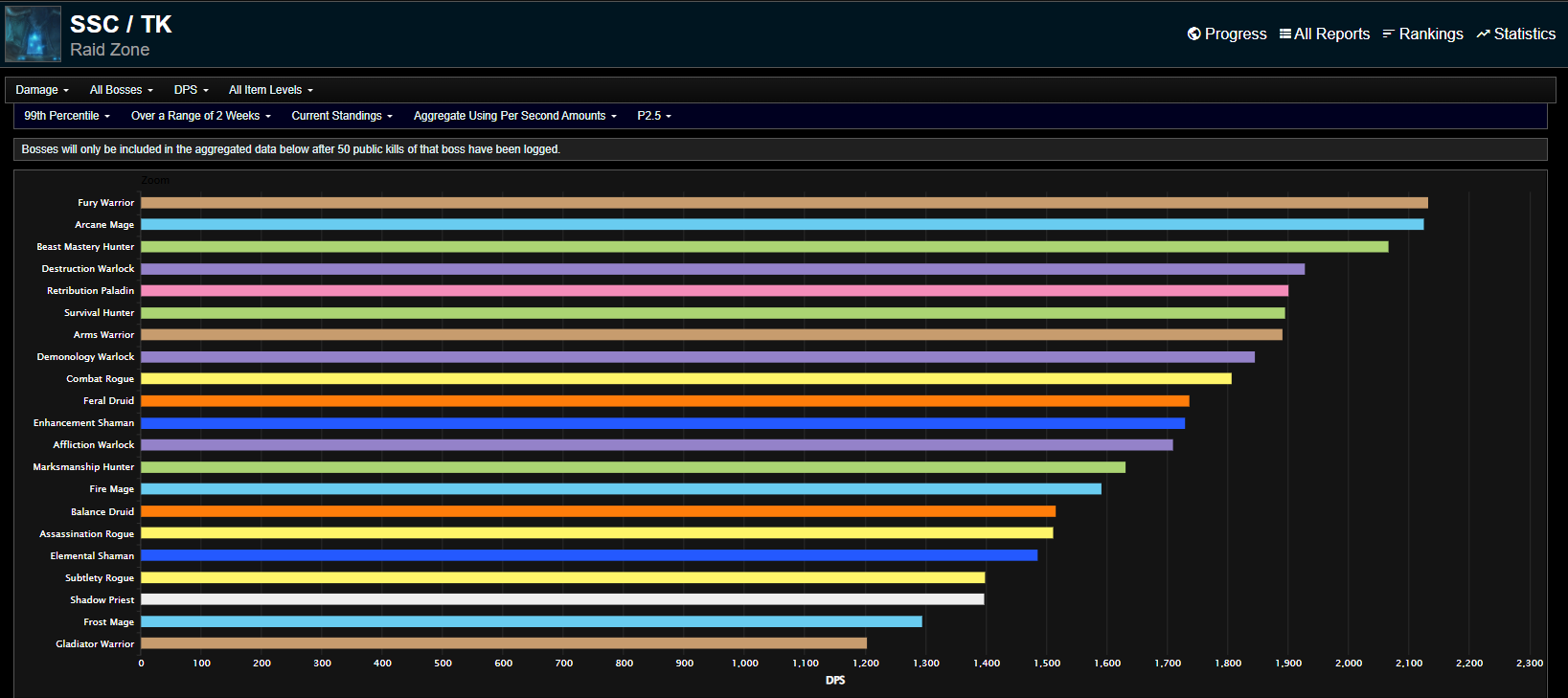Click the Destruction Warlock axis label

tap(88, 269)
